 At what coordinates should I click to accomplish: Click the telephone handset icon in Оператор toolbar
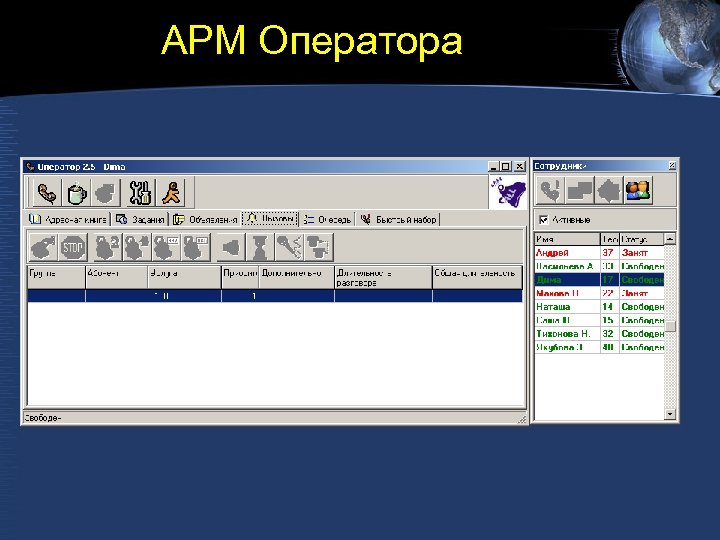click(x=47, y=193)
